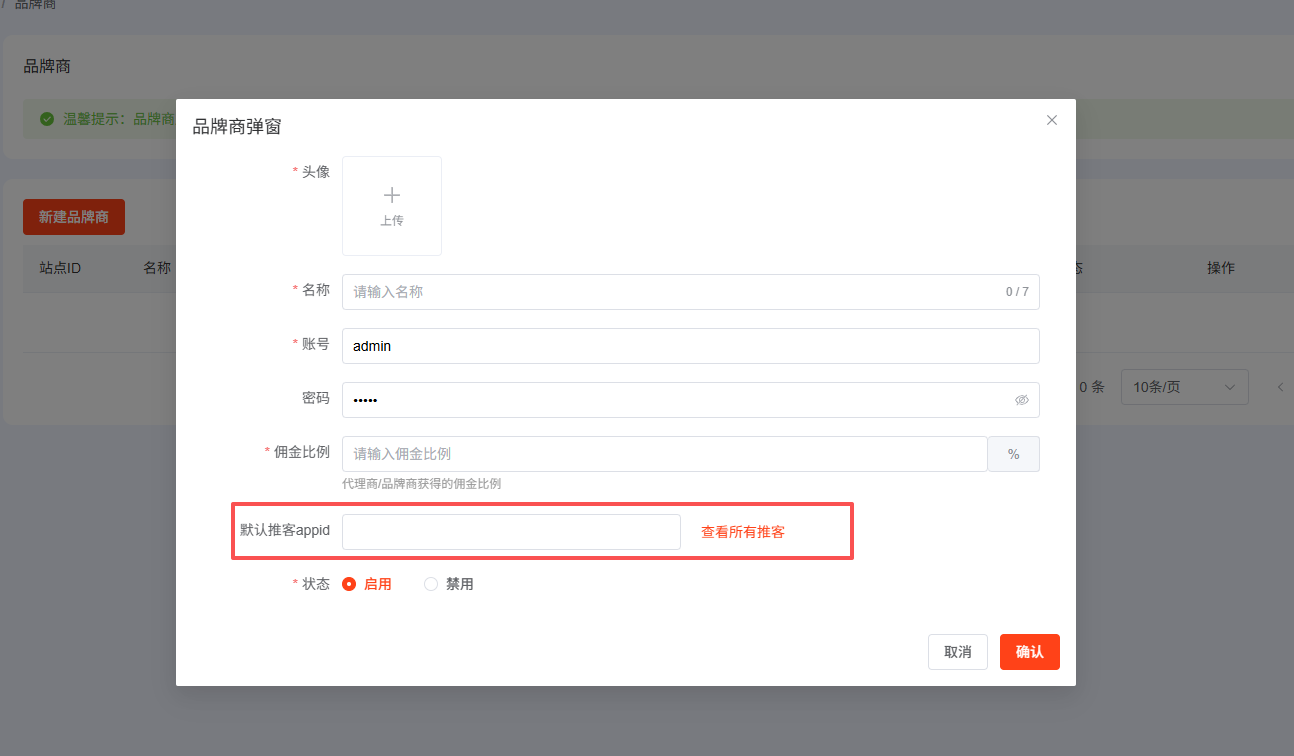Select the 启用 status radio button
The height and width of the screenshot is (756, 1294).
pos(349,584)
